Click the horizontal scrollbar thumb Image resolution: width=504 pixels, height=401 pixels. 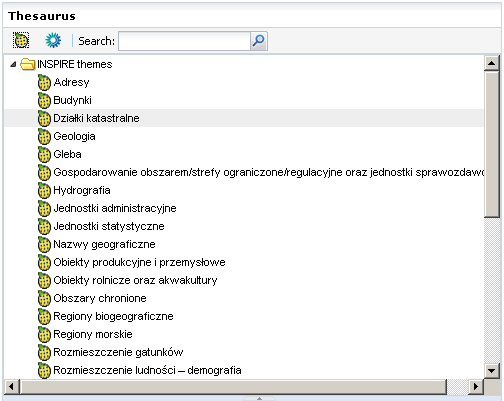tap(233, 386)
